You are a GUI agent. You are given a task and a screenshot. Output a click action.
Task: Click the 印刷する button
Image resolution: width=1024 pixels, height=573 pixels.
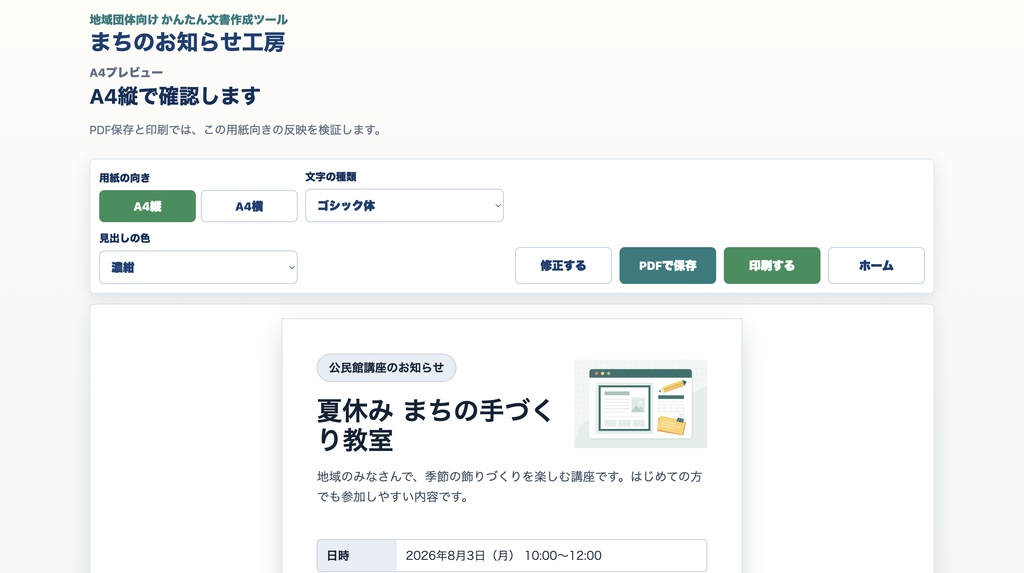772,265
